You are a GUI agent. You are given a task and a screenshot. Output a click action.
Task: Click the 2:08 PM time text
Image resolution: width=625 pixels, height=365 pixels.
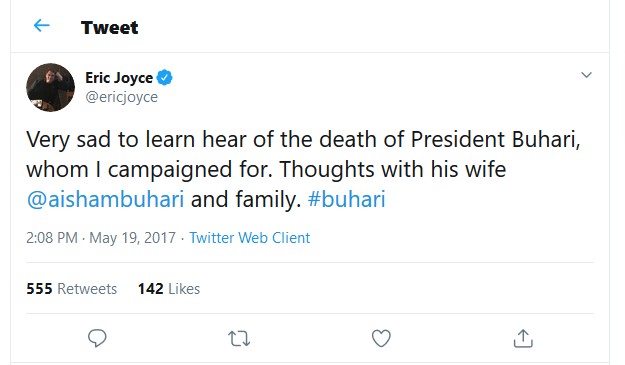[52, 238]
